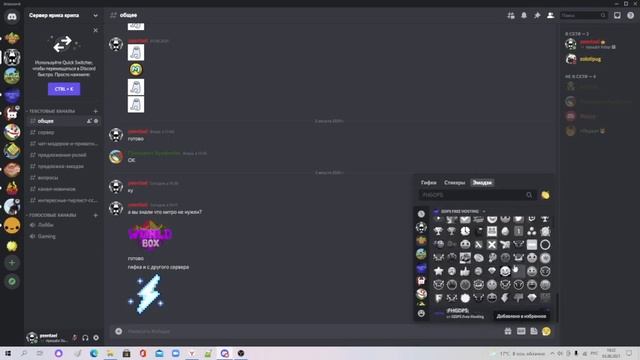Open the gift Nitro icon
Screen dimensions: 640x360
(x=508, y=331)
